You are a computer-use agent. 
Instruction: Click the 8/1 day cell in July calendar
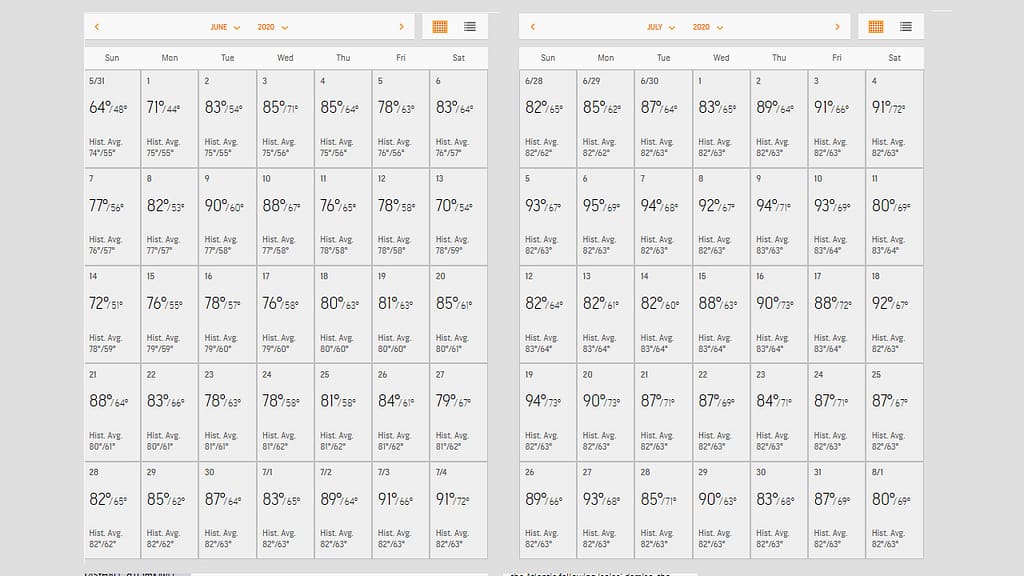click(x=895, y=510)
